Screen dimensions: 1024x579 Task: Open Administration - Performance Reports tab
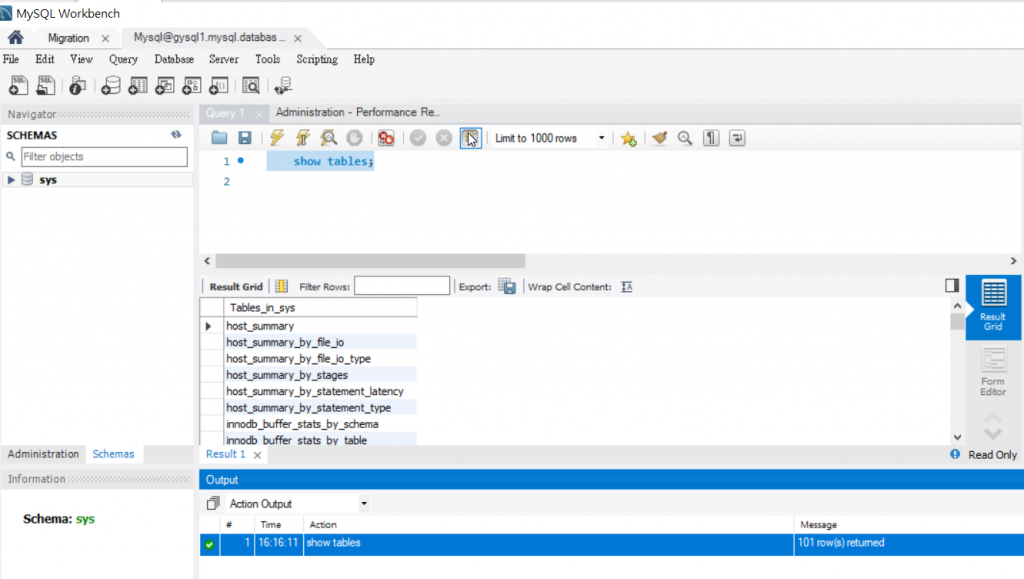357,112
